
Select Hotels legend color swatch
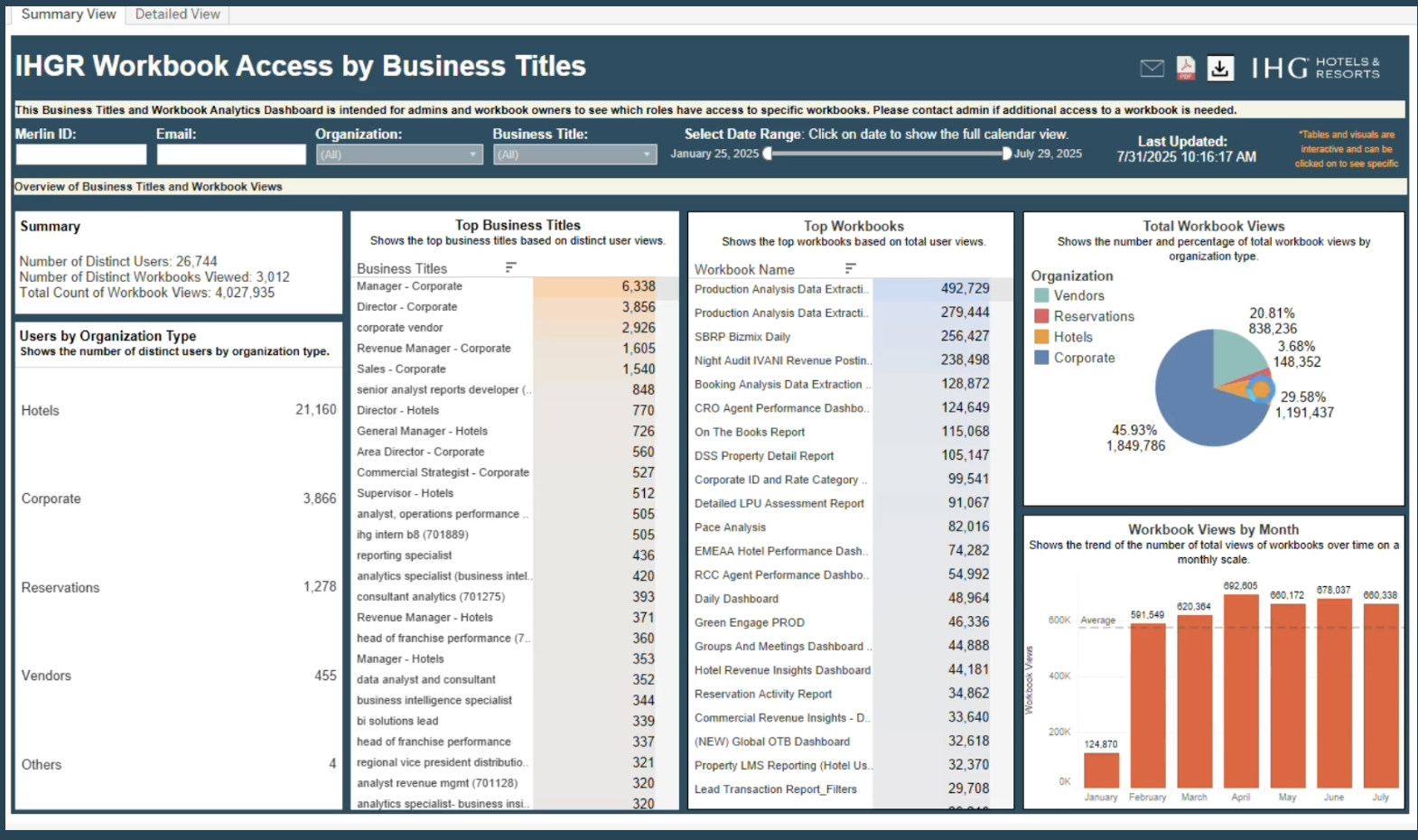pyautogui.click(x=1041, y=337)
